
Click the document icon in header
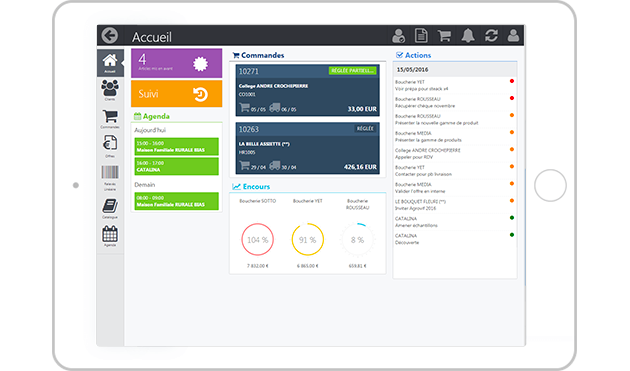[421, 35]
